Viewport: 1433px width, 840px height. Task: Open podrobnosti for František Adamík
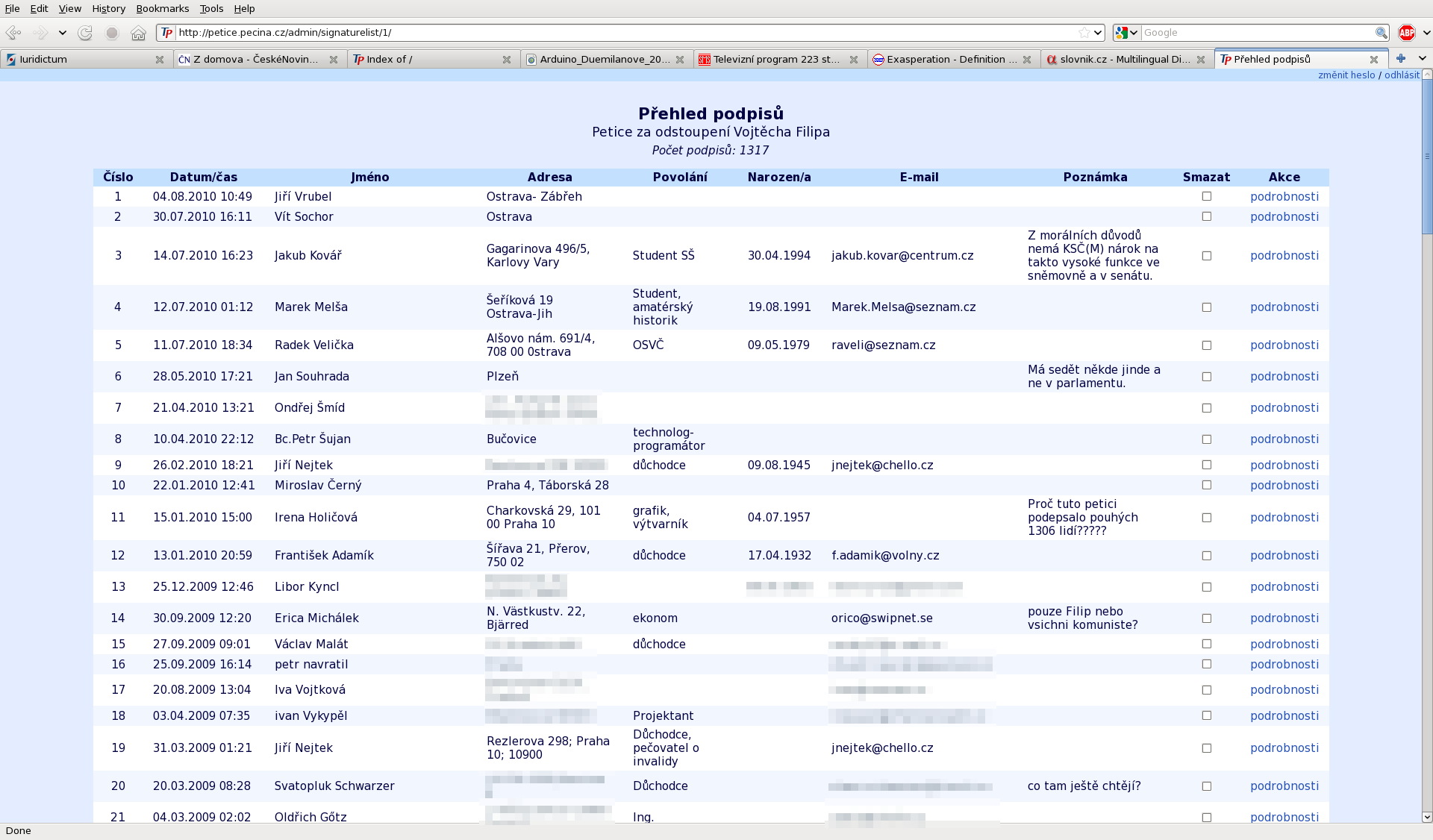[1284, 555]
